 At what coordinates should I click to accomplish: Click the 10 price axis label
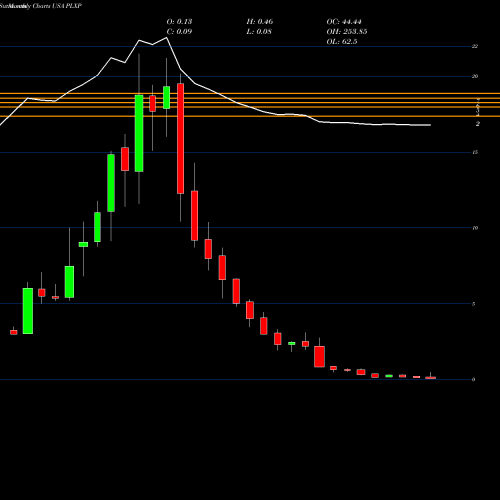tap(475, 228)
